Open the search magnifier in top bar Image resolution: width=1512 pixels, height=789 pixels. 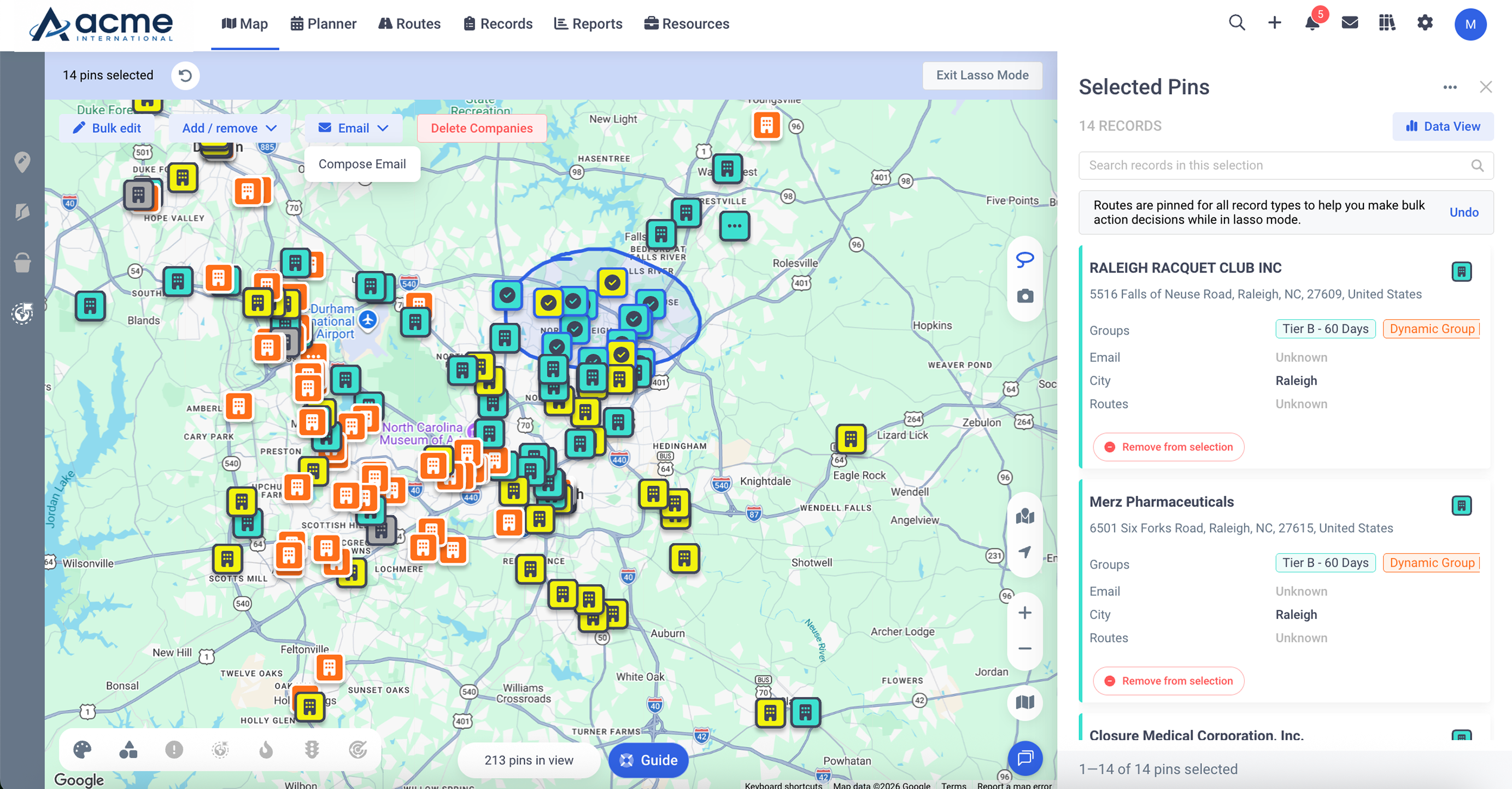[1236, 24]
